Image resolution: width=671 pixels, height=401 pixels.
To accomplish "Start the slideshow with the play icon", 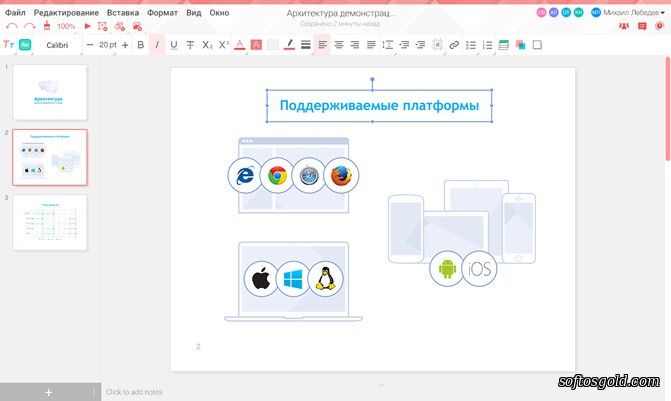I will coord(88,26).
